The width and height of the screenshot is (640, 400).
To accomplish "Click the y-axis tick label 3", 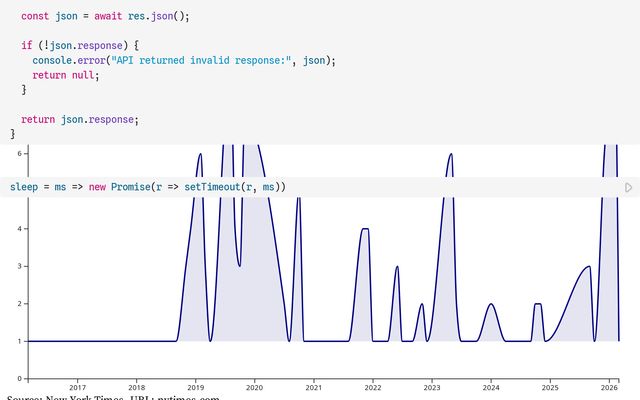I will click(x=20, y=266).
